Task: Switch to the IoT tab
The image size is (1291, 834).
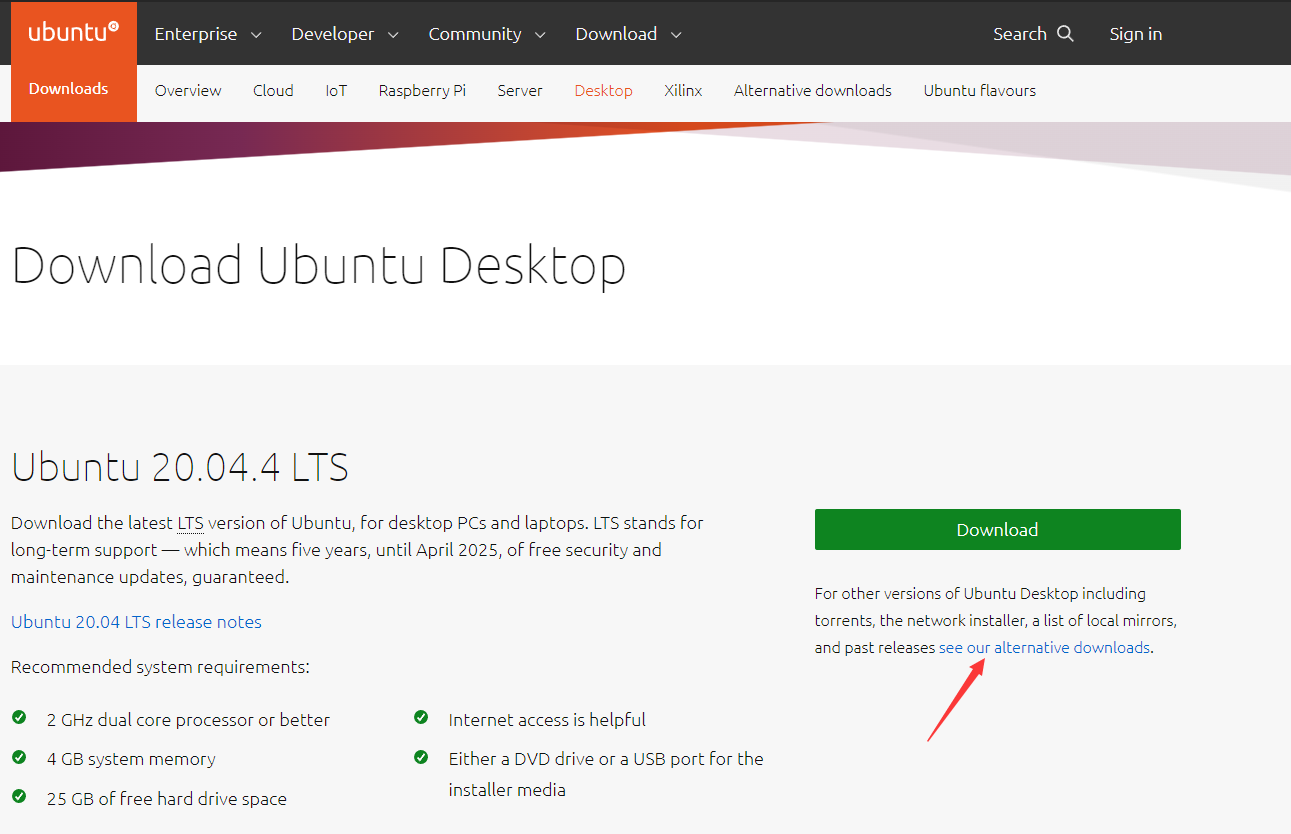Action: click(x=336, y=91)
